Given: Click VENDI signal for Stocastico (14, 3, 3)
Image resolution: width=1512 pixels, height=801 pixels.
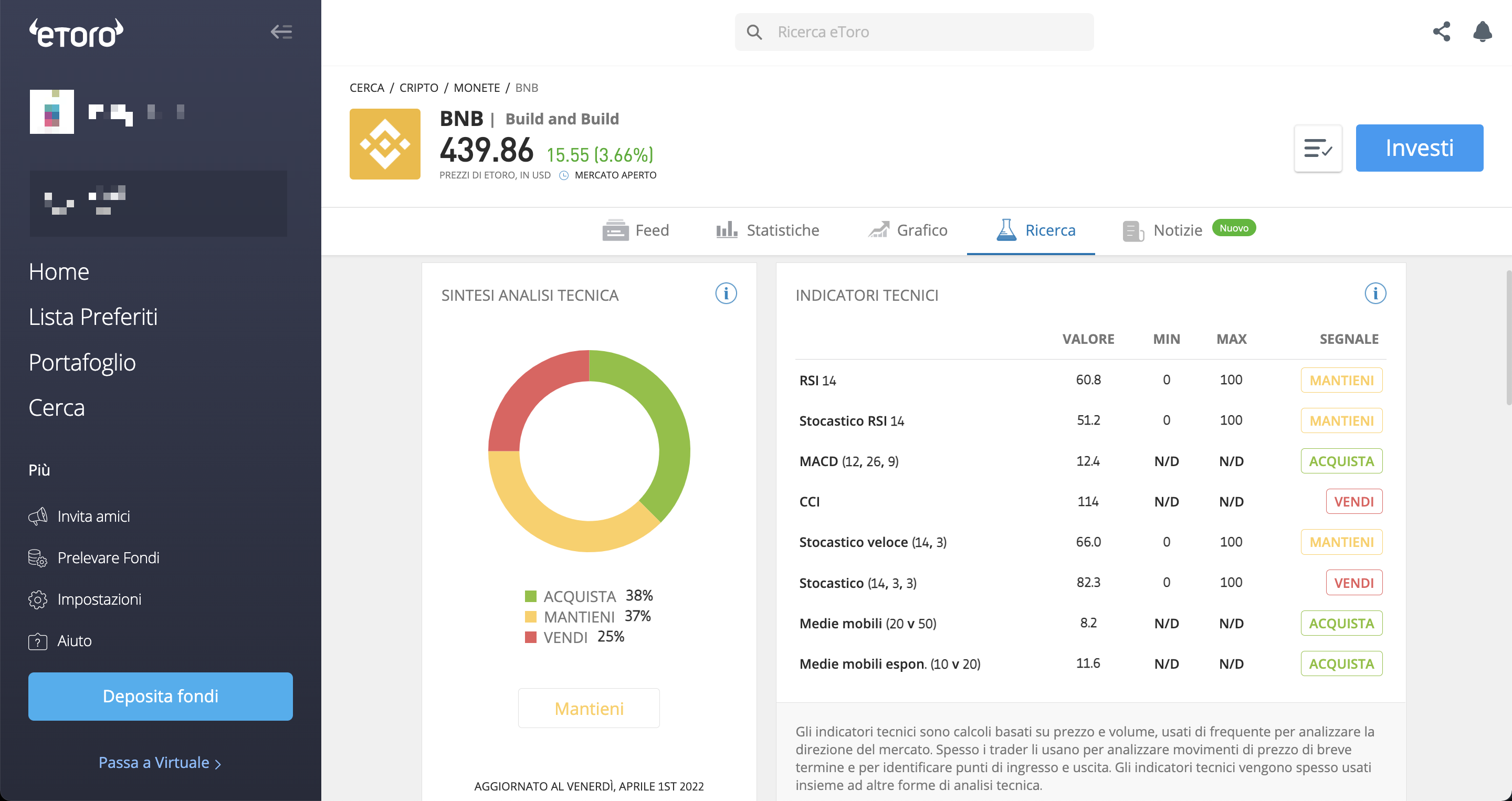Looking at the screenshot, I should point(1353,583).
